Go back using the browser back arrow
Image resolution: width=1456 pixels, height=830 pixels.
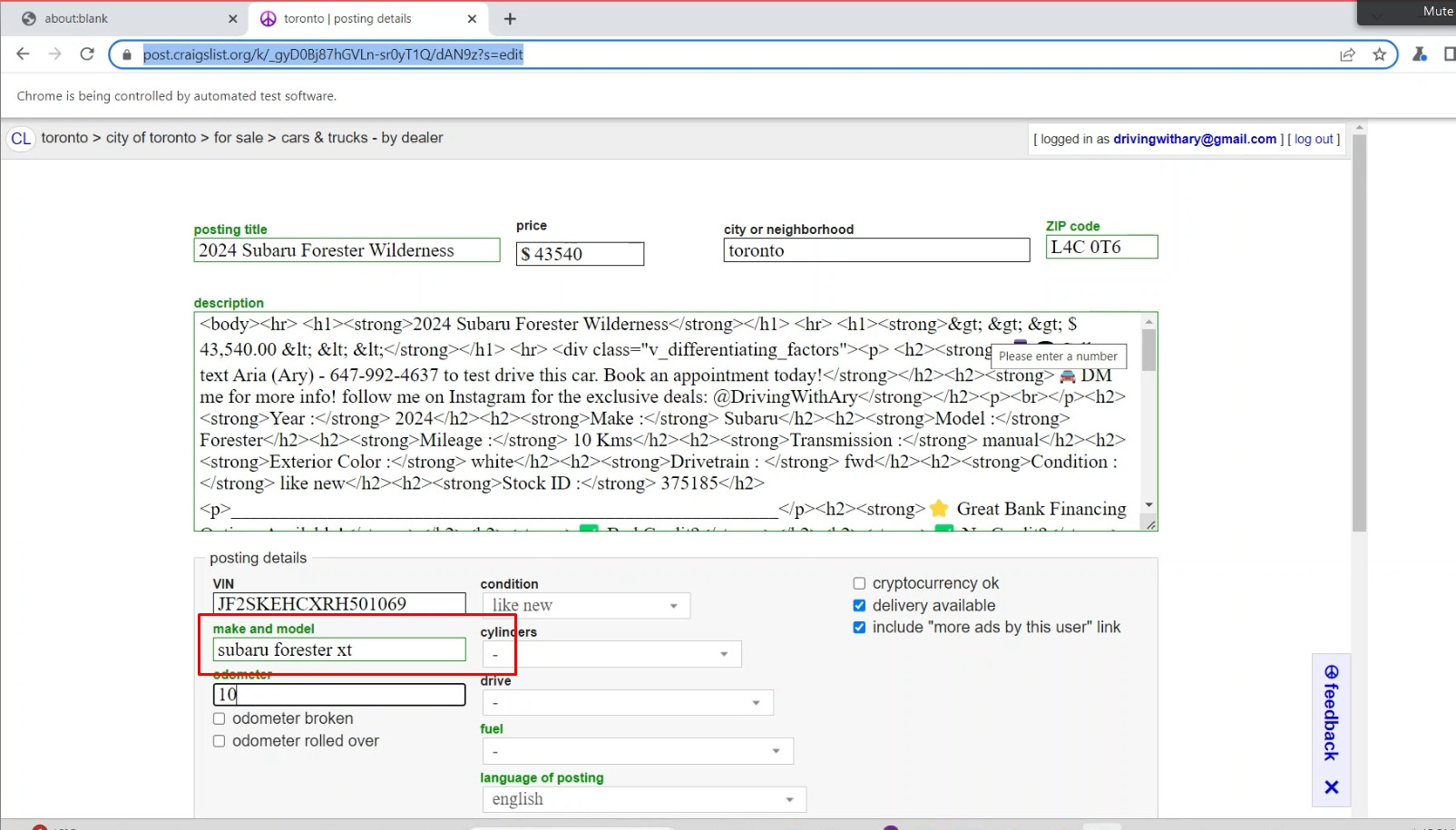click(23, 54)
